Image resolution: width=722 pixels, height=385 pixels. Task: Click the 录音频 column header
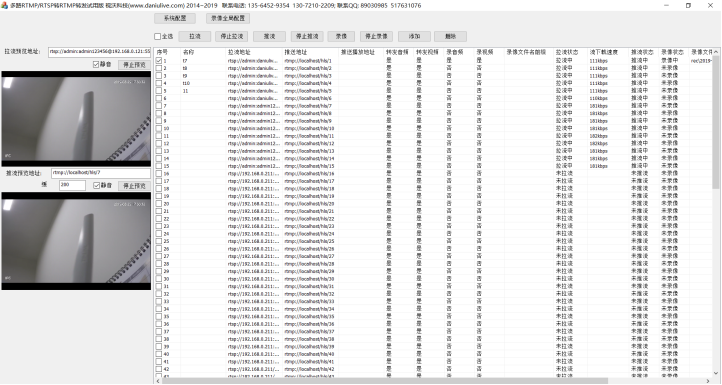pyautogui.click(x=459, y=52)
